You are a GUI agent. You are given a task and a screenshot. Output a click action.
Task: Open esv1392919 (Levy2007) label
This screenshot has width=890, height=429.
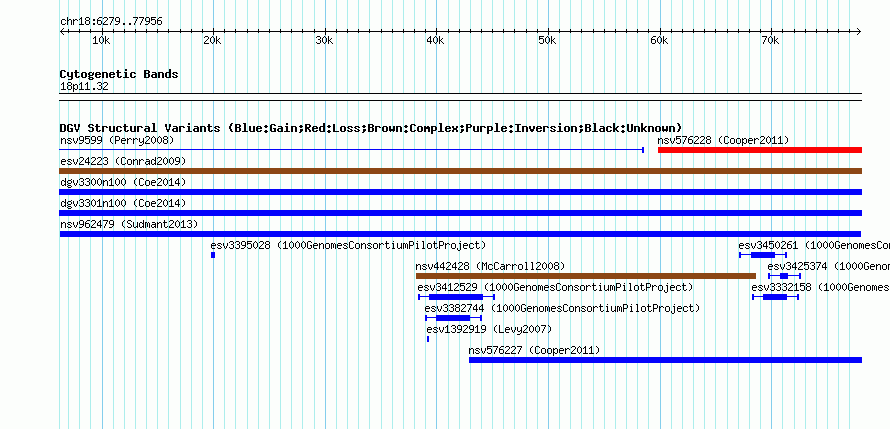pyautogui.click(x=489, y=329)
